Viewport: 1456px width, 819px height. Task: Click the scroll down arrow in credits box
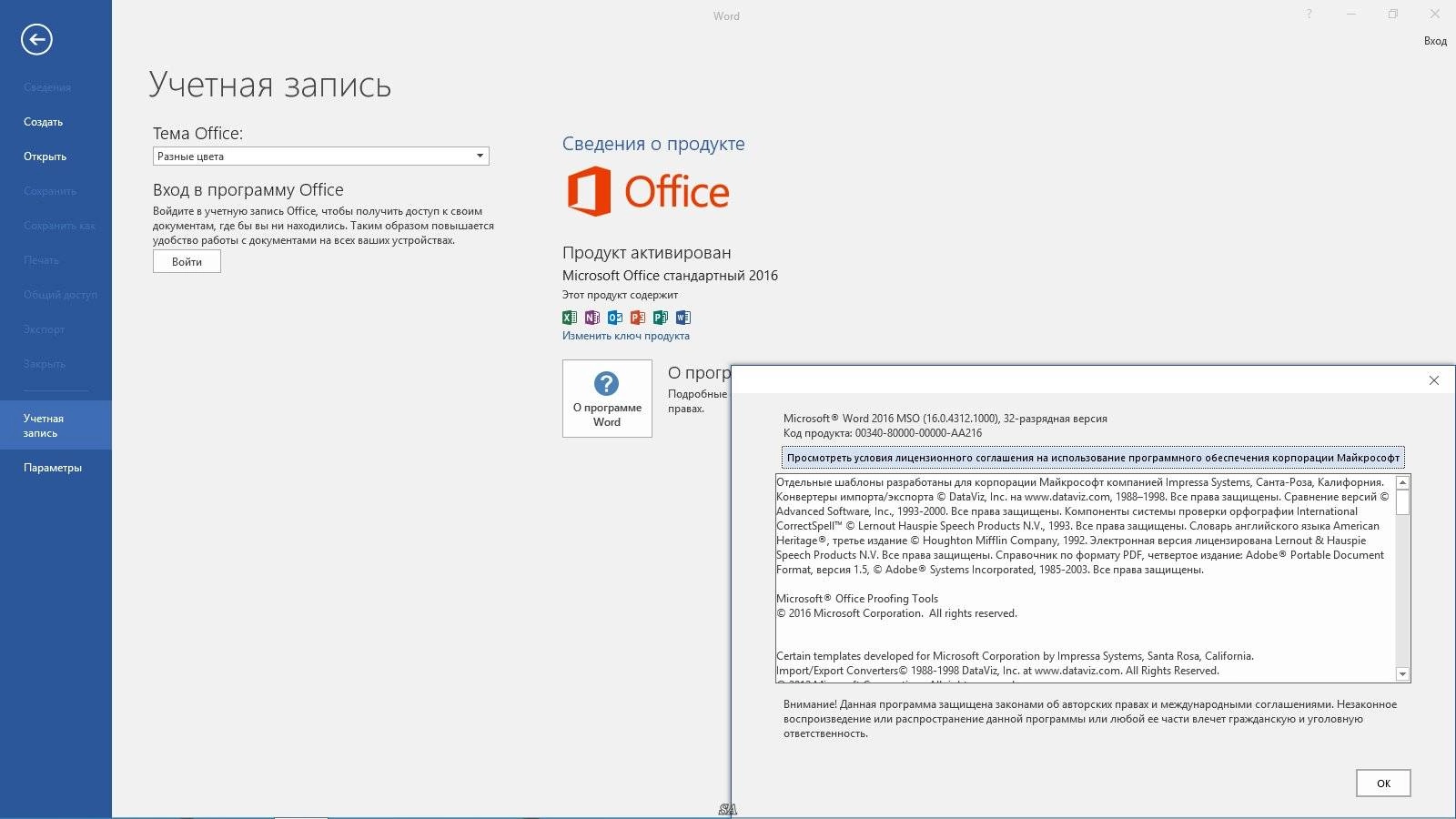point(1402,674)
